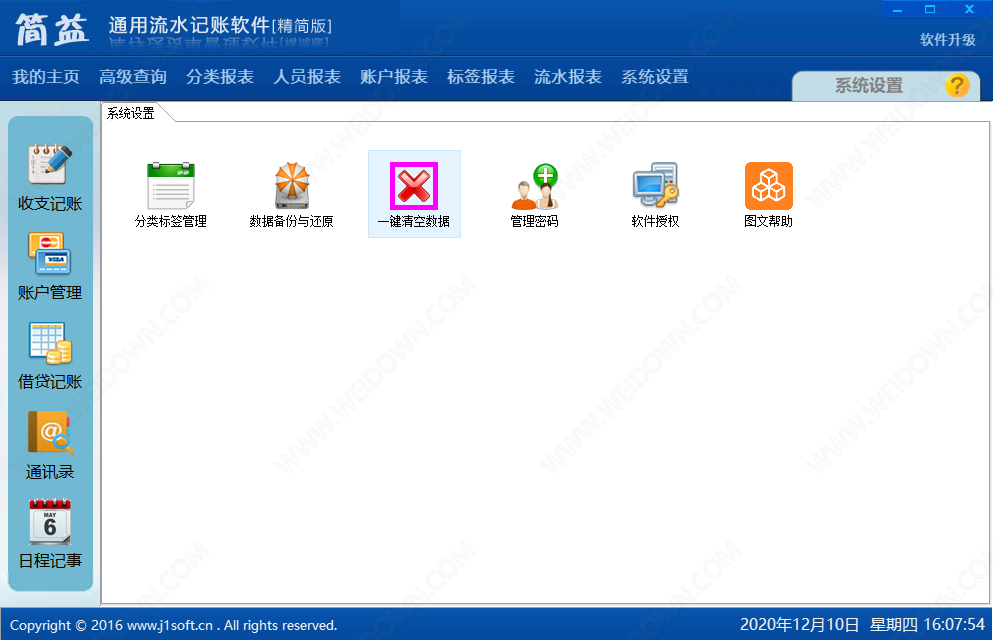Open 高级查询 menu

[x=133, y=77]
